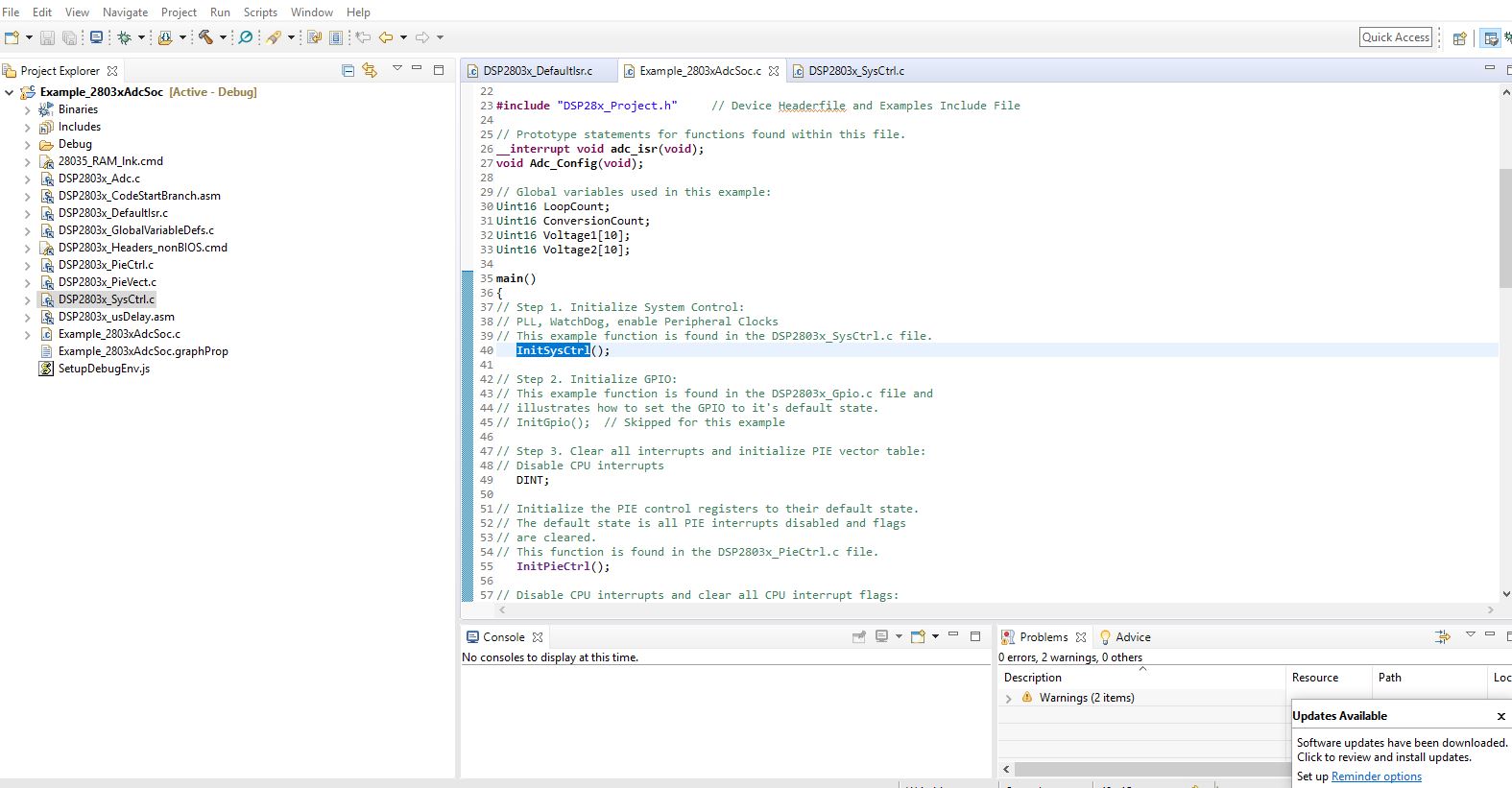Click the Debug bug icon in toolbar
The height and width of the screenshot is (788, 1512).
124,37
